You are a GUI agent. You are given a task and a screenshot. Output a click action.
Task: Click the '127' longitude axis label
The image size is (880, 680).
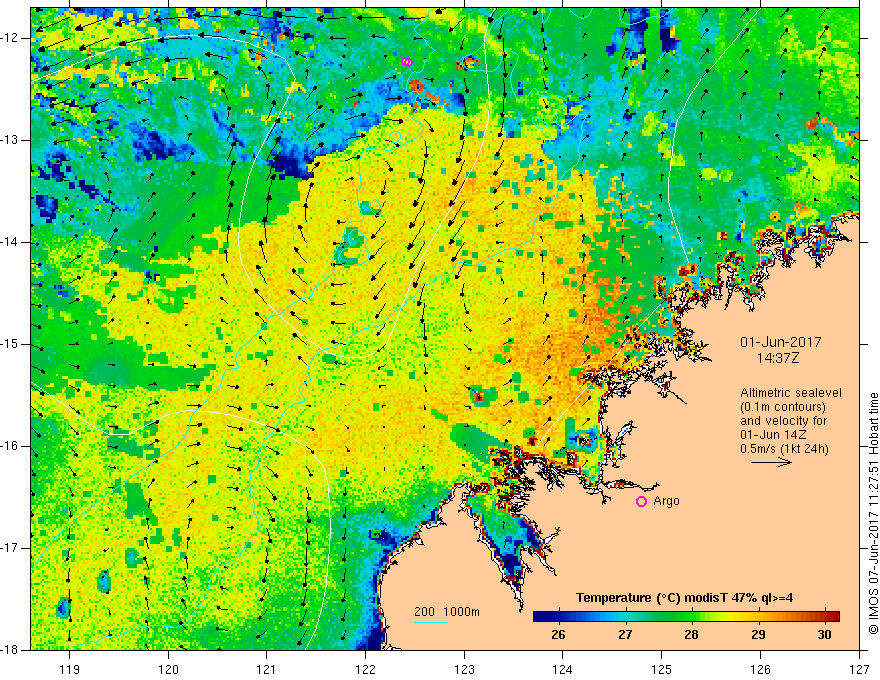point(859,669)
